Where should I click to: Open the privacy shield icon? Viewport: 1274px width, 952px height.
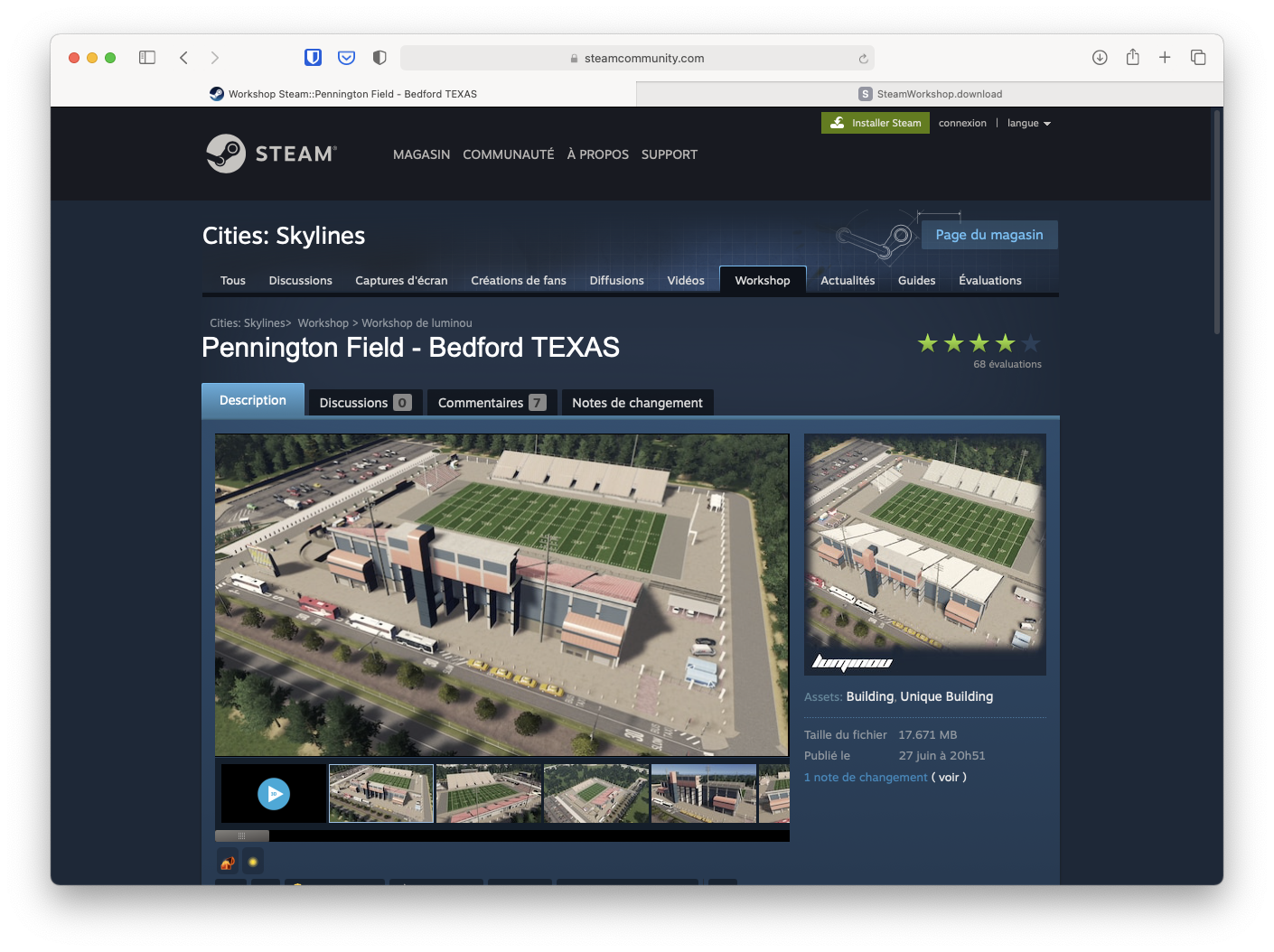click(x=379, y=58)
